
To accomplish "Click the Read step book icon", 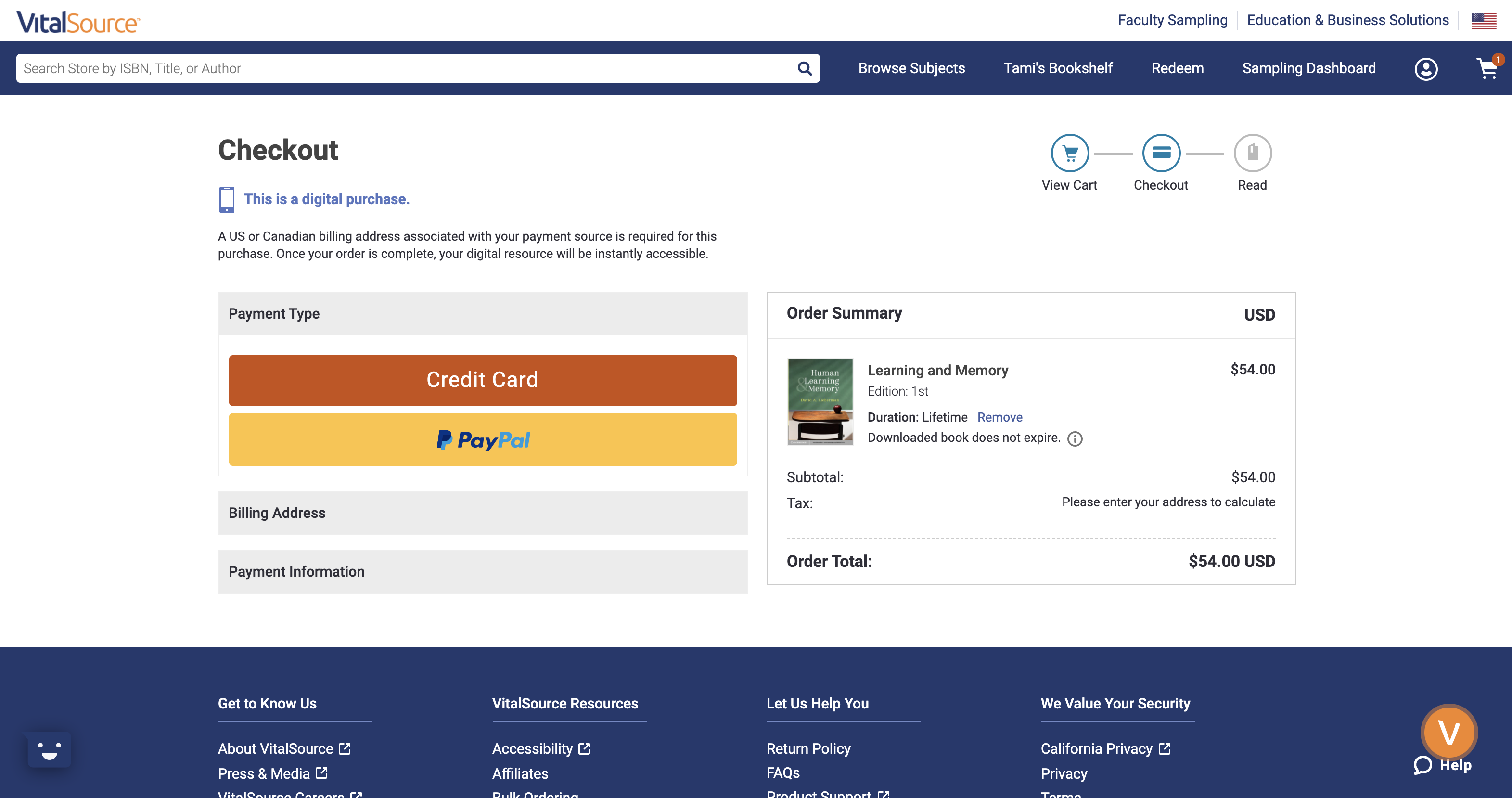I will (x=1253, y=153).
